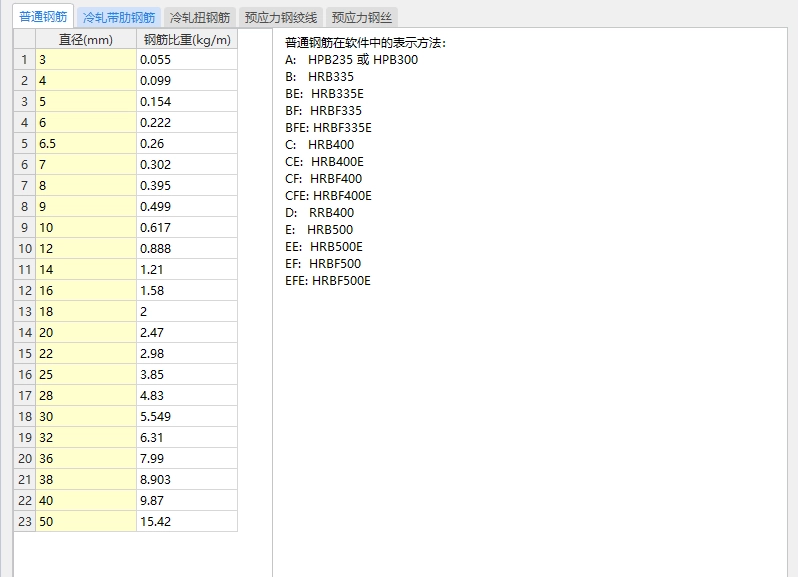Select the weight cell 0.099

point(187,80)
